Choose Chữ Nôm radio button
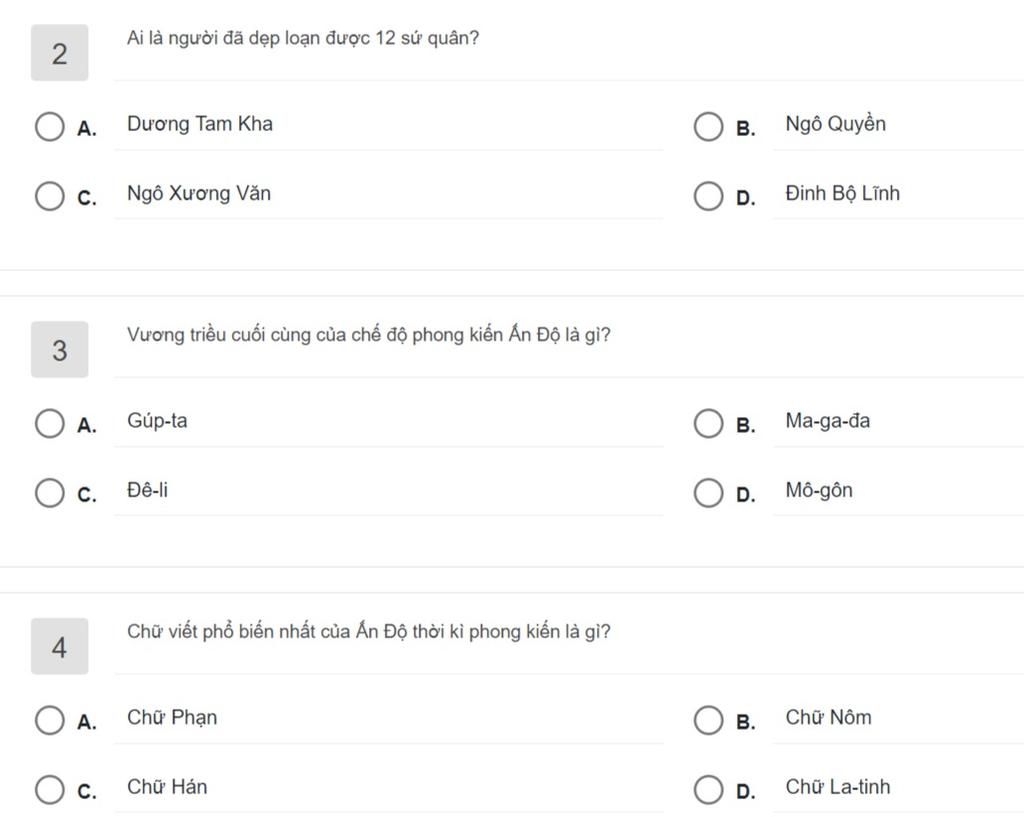1024x817 pixels. click(x=709, y=720)
